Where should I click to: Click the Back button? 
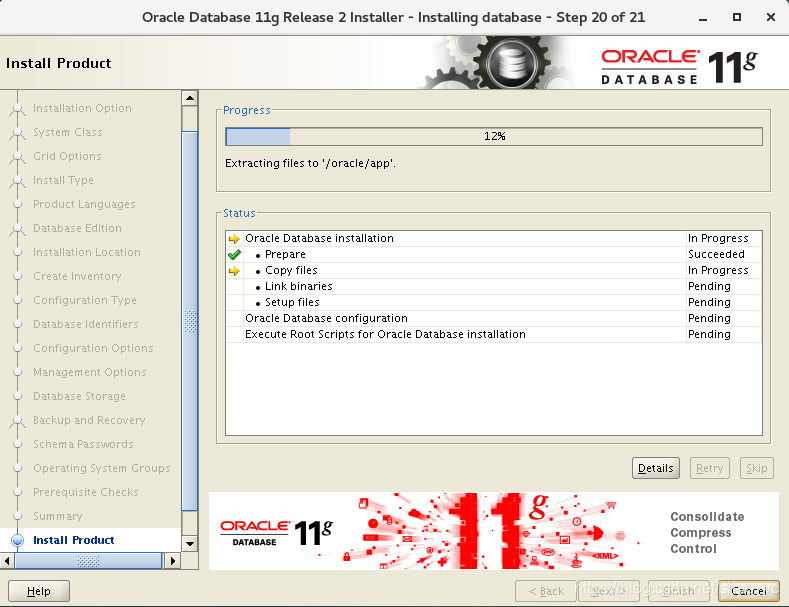click(x=546, y=591)
